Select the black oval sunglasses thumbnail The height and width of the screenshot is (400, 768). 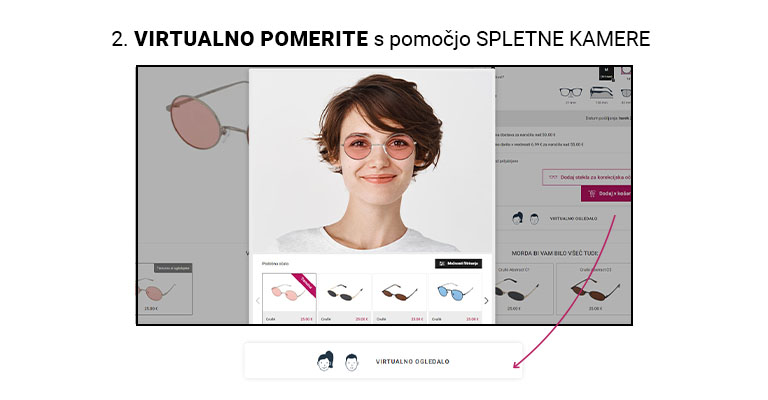[x=345, y=298]
